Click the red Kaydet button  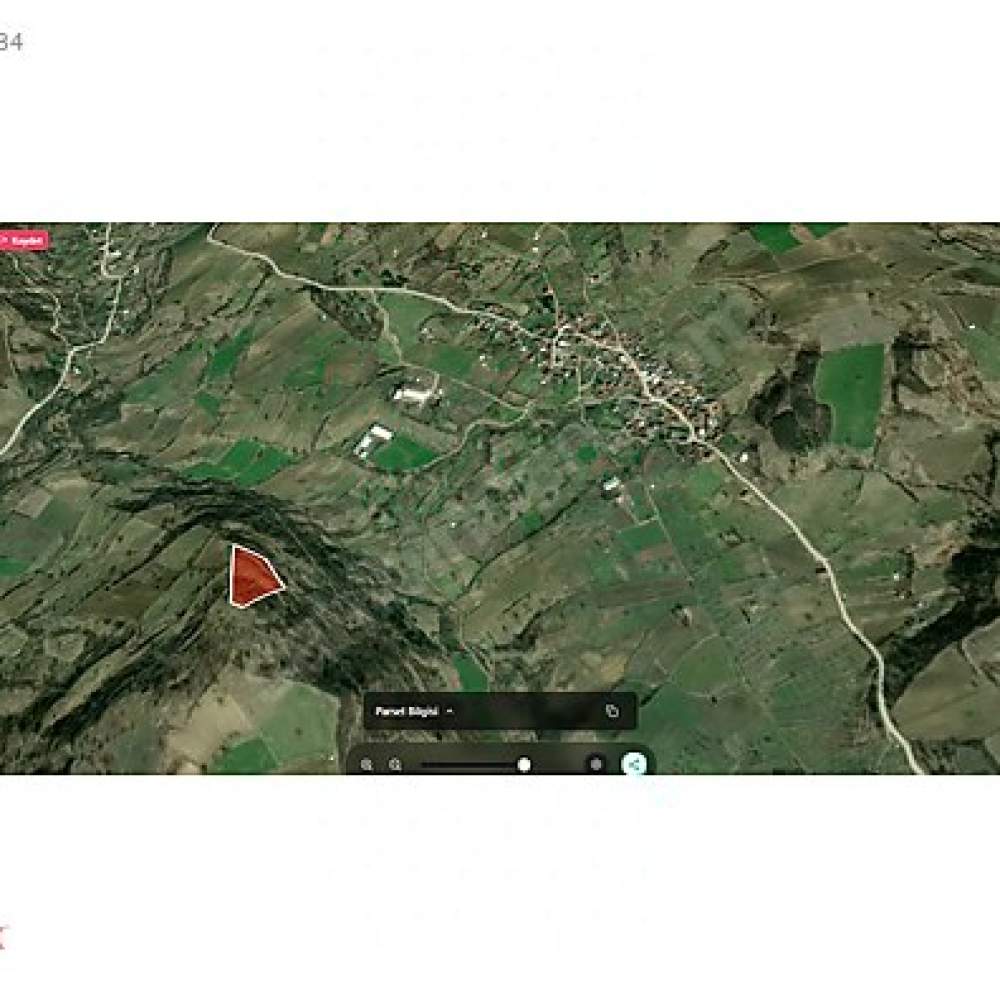coord(23,240)
